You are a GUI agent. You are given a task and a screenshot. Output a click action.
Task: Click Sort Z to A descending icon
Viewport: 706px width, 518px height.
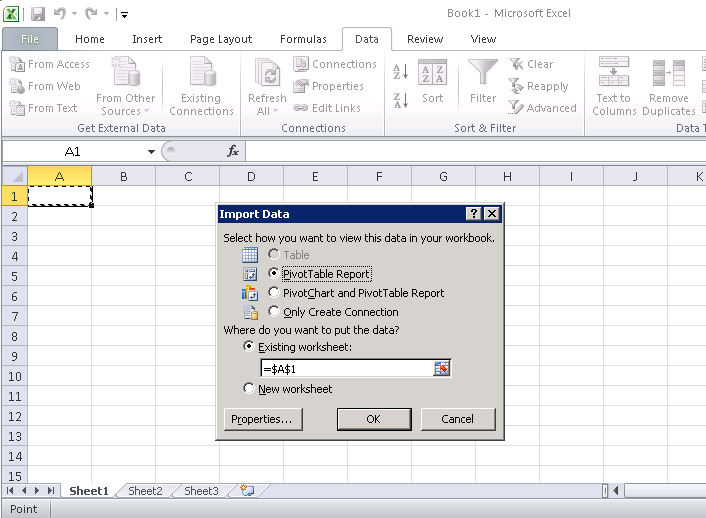[400, 99]
